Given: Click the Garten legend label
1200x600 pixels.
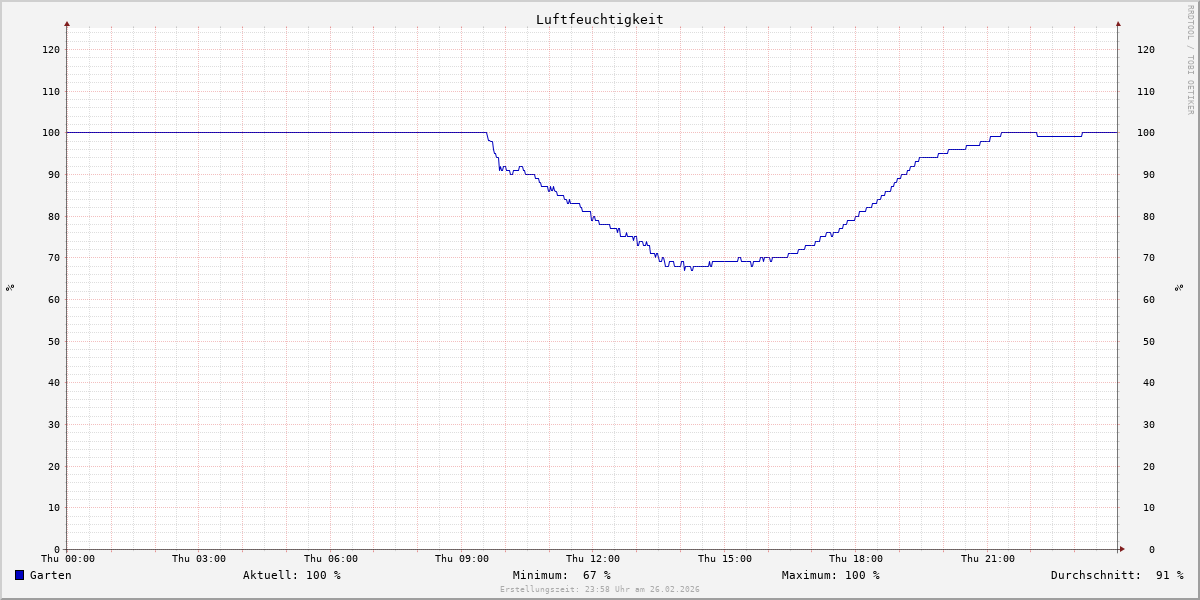Looking at the screenshot, I should click(50, 575).
